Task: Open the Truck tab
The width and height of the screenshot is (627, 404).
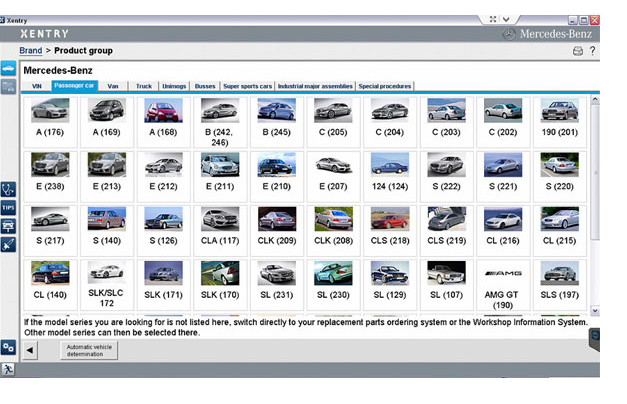Action: [144, 86]
